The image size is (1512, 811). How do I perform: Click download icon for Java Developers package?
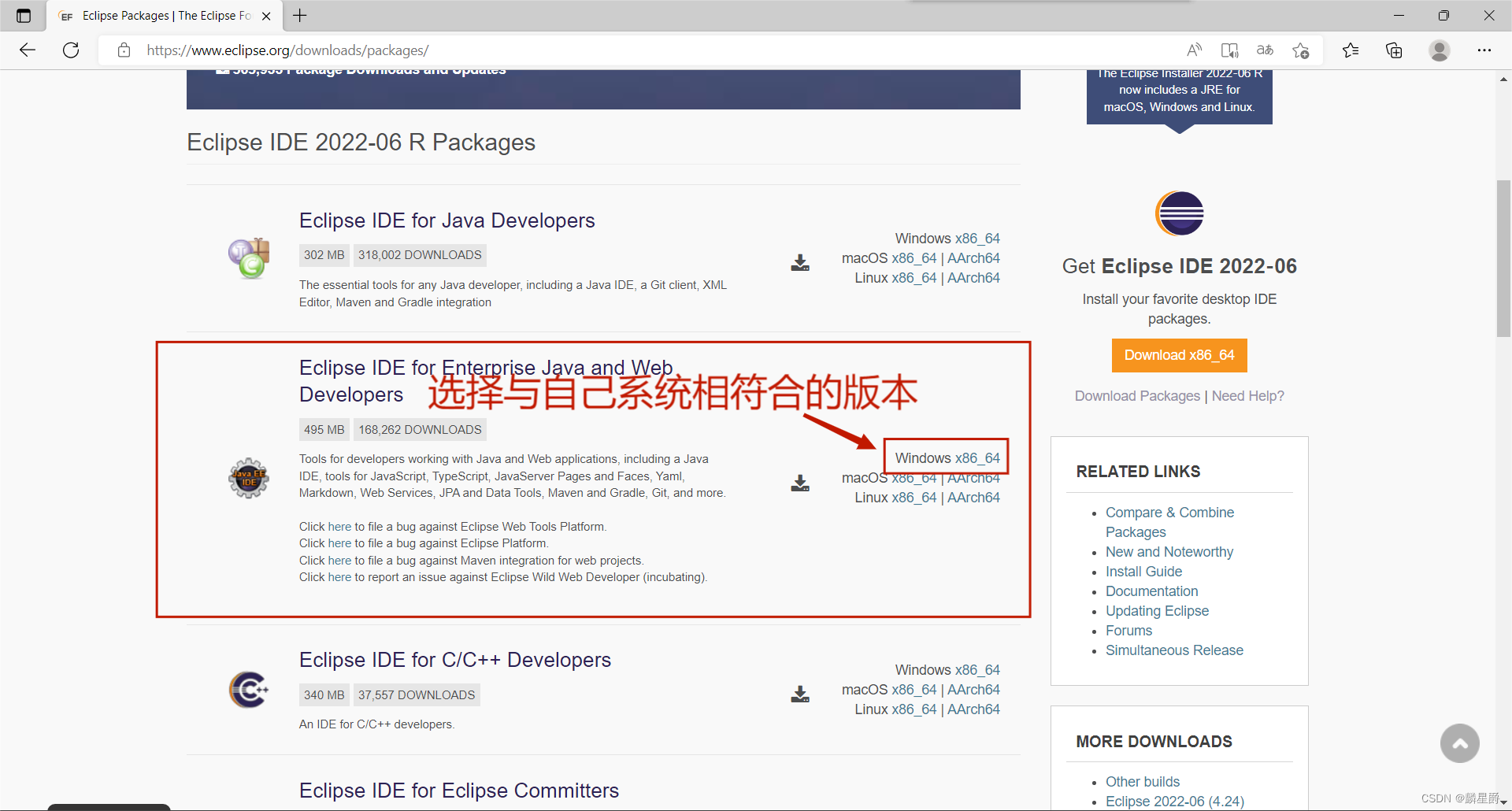coord(800,263)
